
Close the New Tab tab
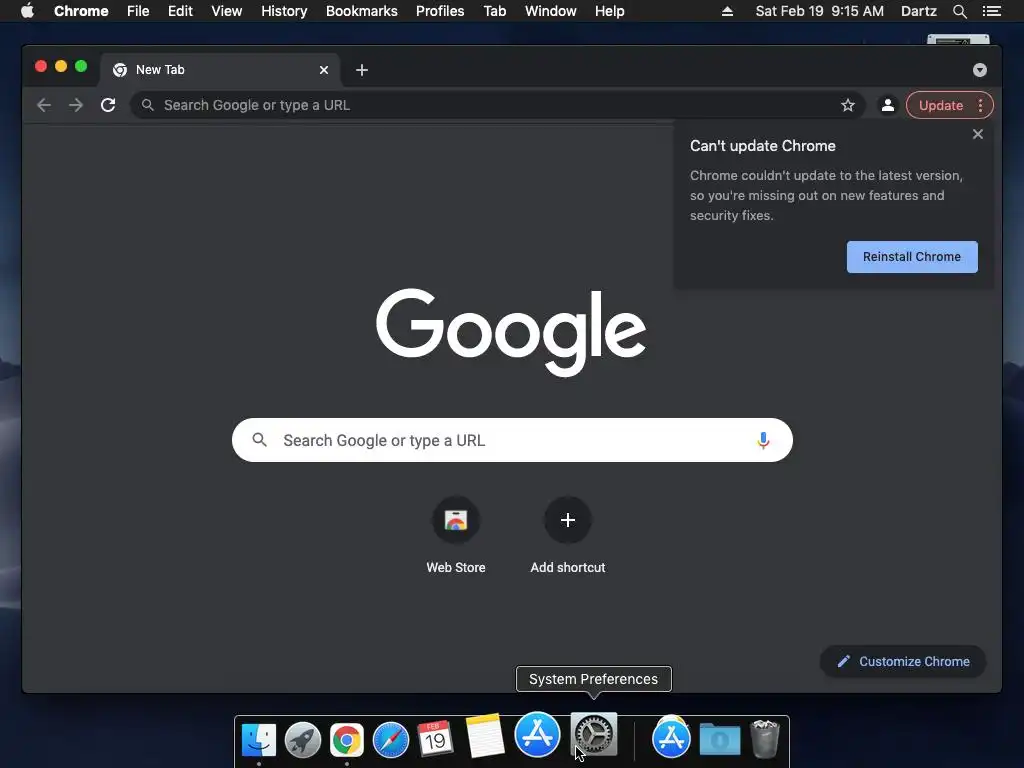[x=323, y=70]
